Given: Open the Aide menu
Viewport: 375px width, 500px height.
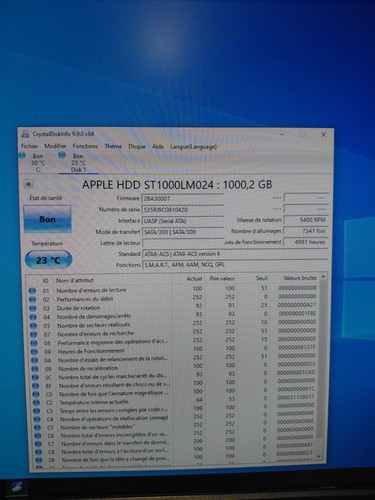Looking at the screenshot, I should point(158,146).
